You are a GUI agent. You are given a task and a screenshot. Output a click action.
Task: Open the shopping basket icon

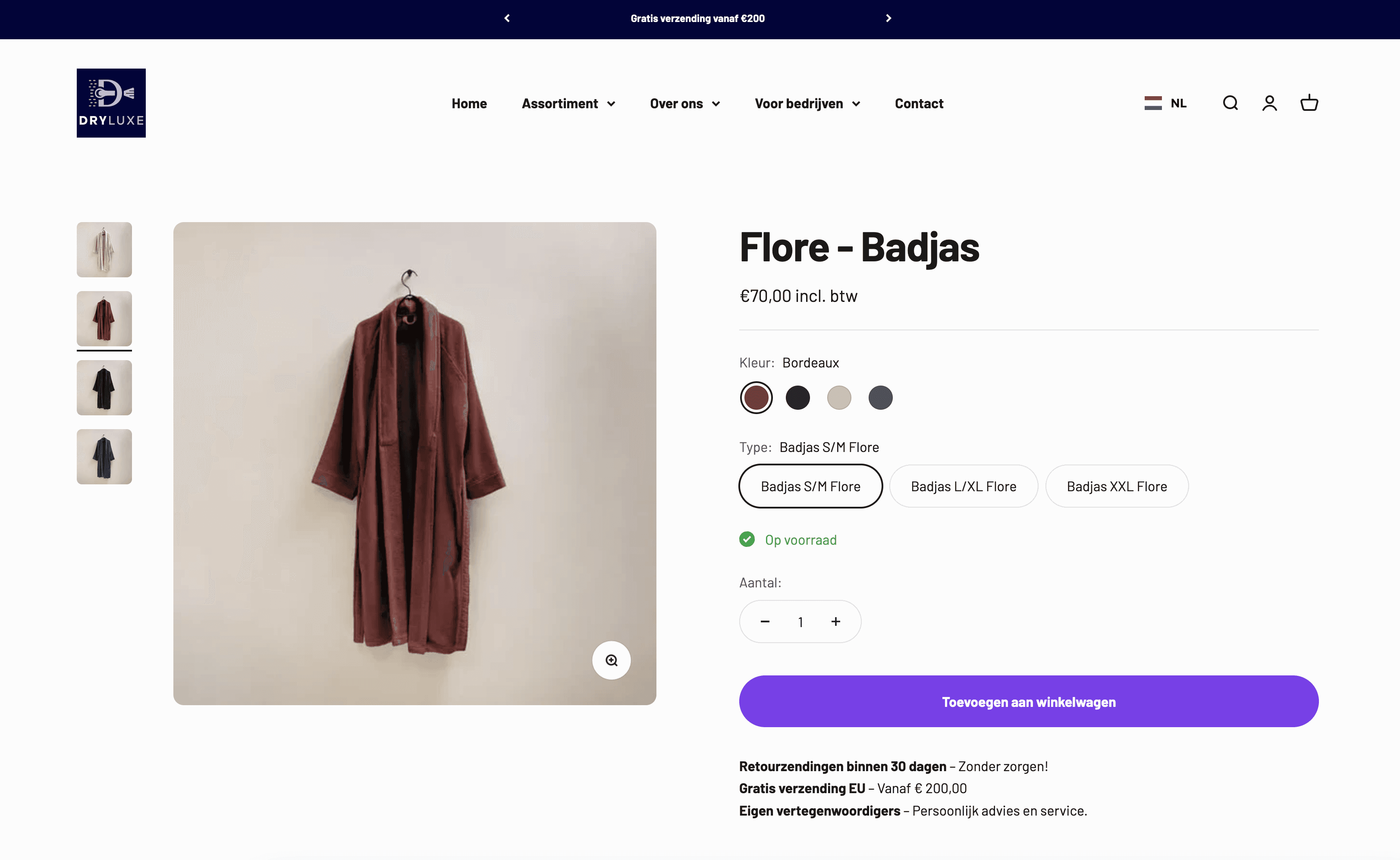click(1309, 103)
